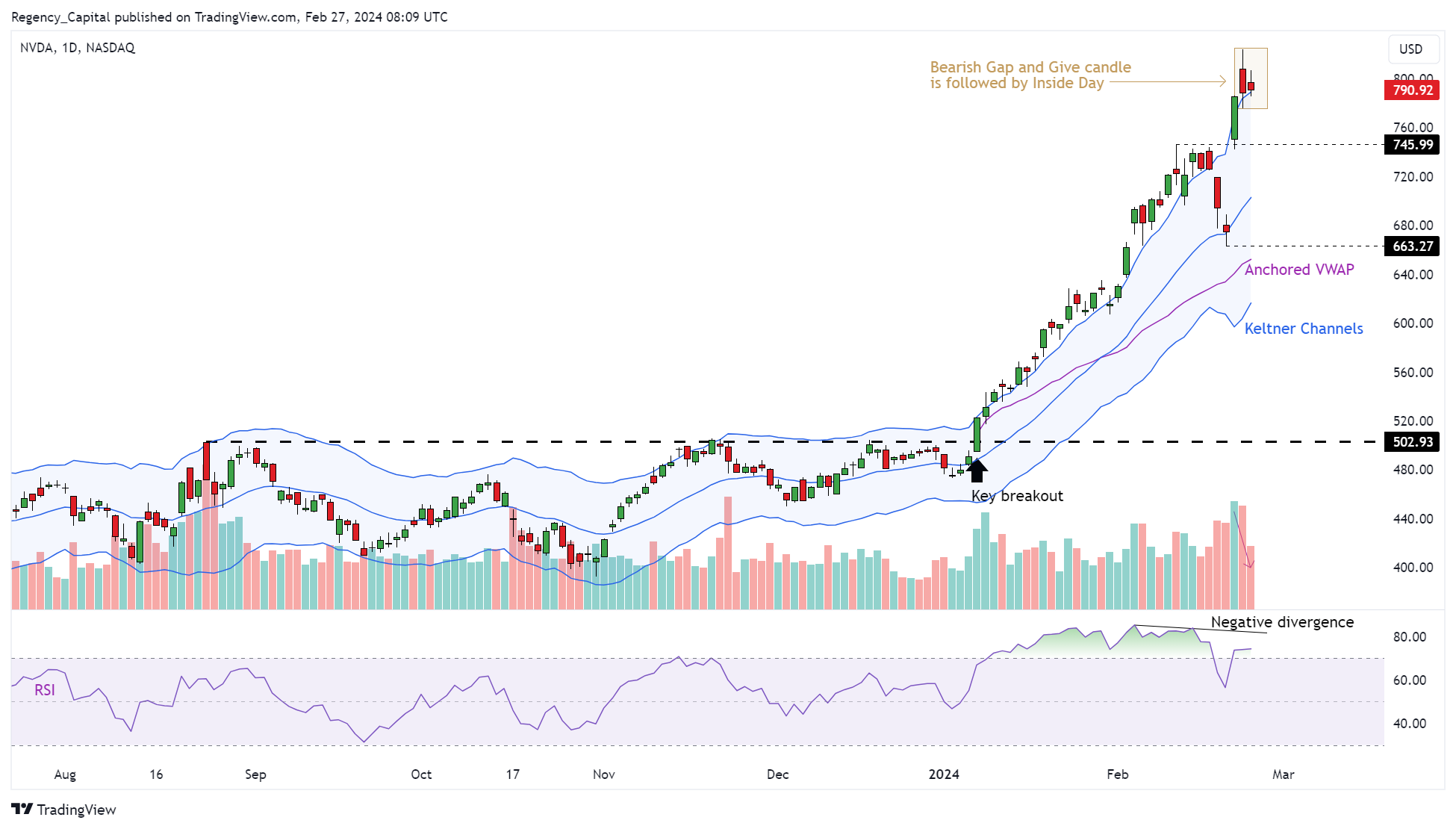Click the 440.00 price axis label
1456x829 pixels.
pyautogui.click(x=1413, y=519)
